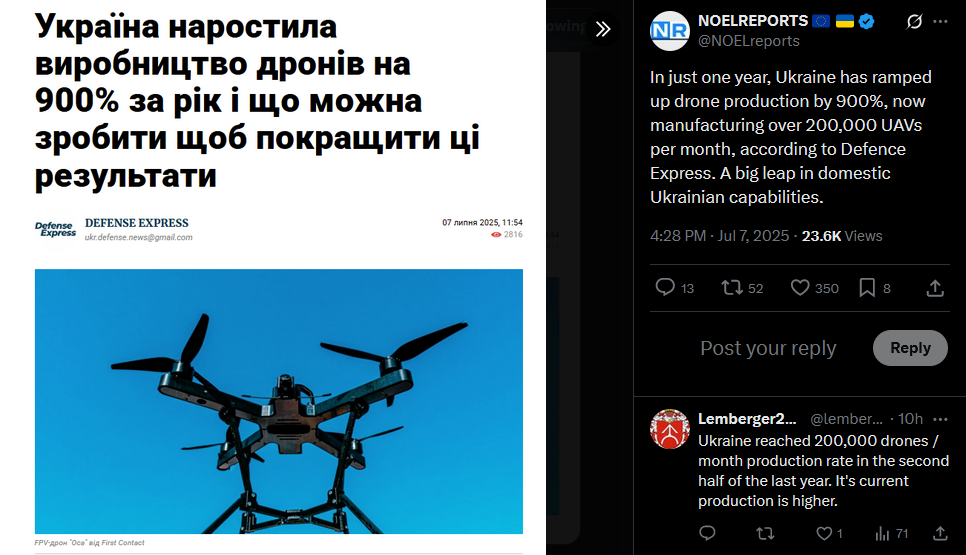
Task: Click the Defense Express logo
Action: click(55, 229)
